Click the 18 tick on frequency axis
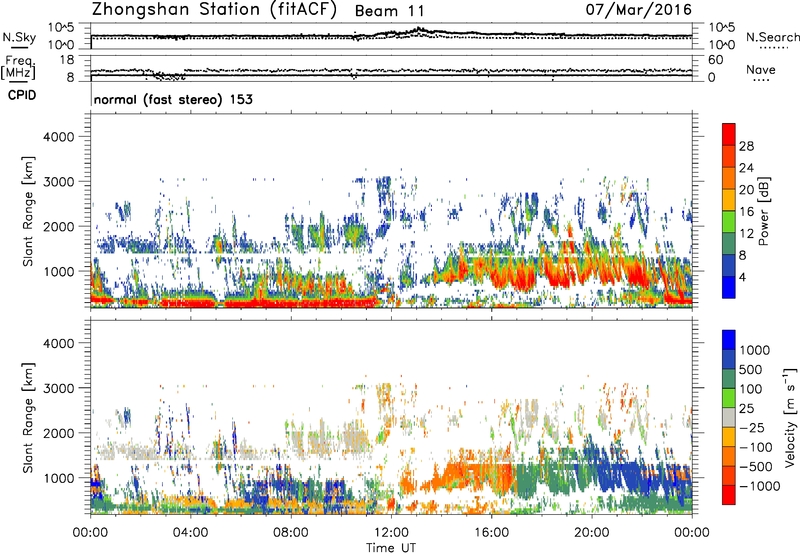The width and height of the screenshot is (800, 554). coord(66,60)
